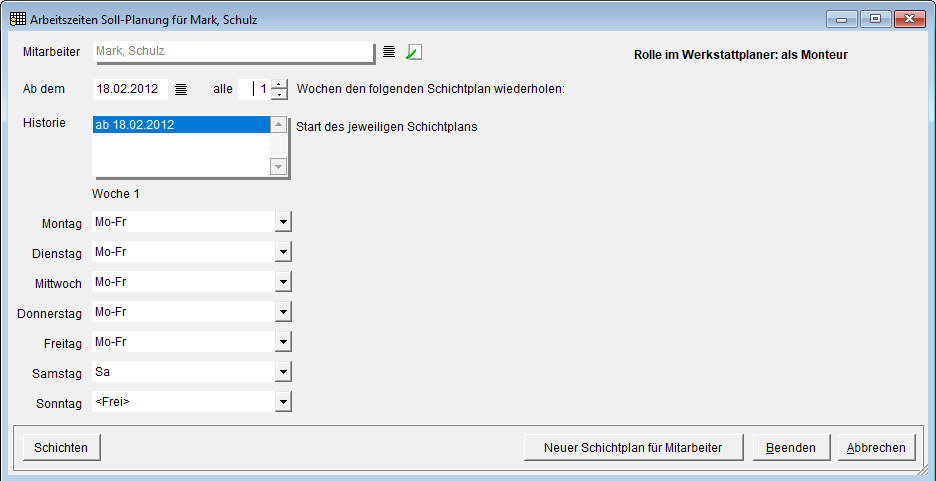Screen dimensions: 936x481
Task: Click the Historie list scroll down arrow
Action: tap(279, 166)
